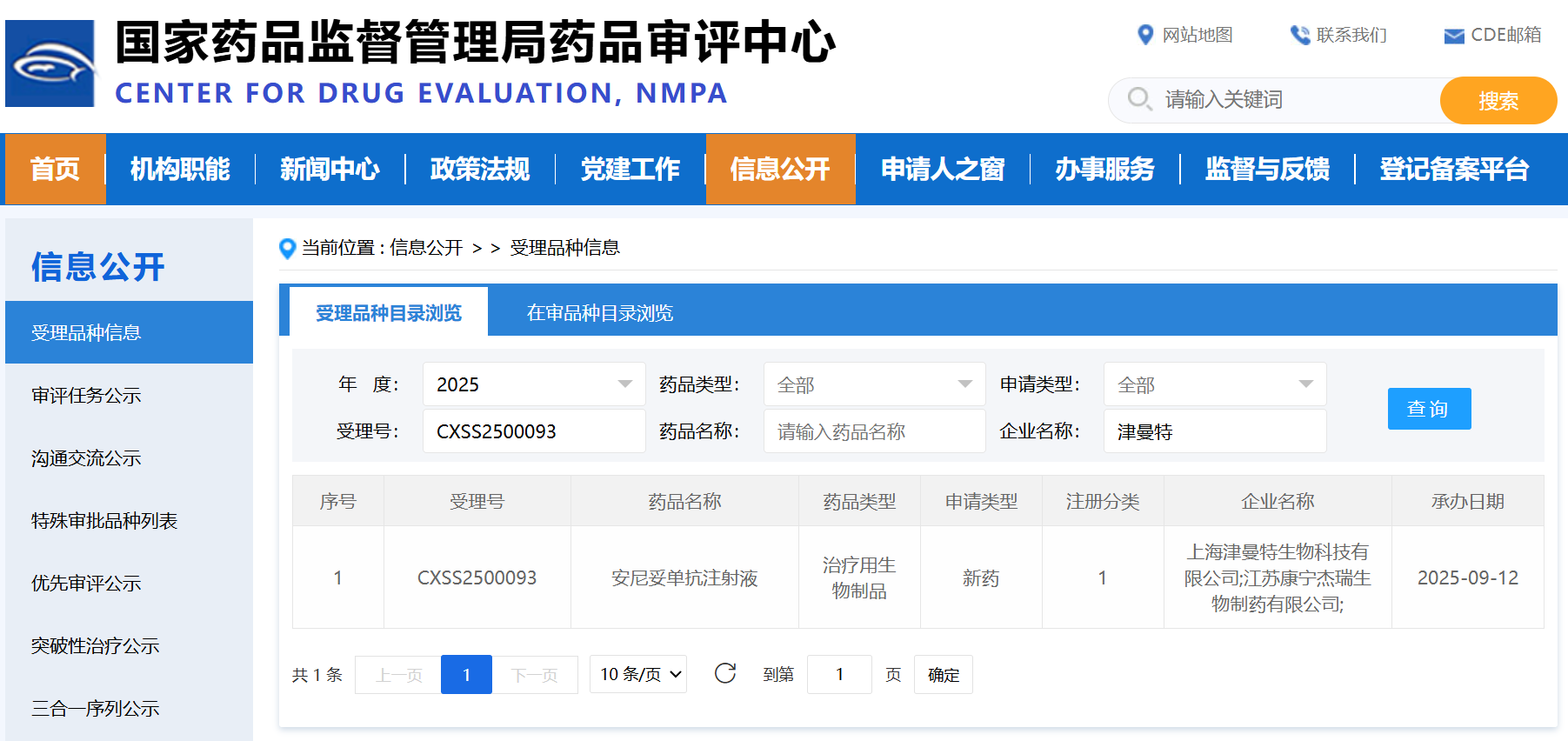Click the 确定 page jump button
Viewport: 1568px width, 741px height.
coord(943,675)
